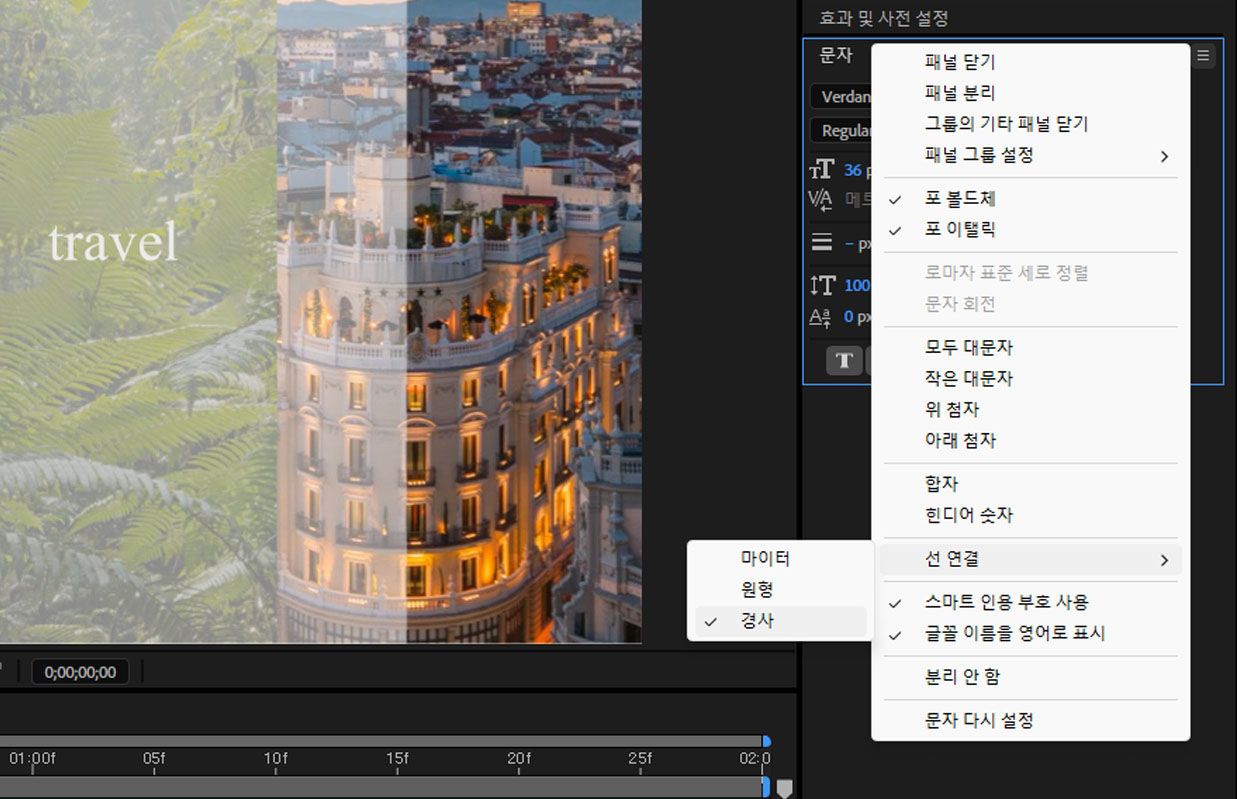Click the travel text in the preview
This screenshot has height=799, width=1237.
pyautogui.click(x=113, y=242)
